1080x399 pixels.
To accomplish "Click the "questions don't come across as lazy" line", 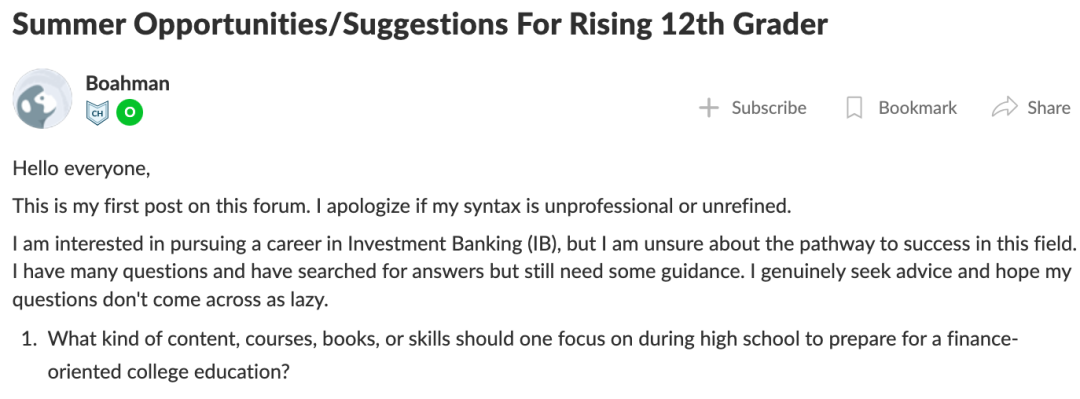I will (x=169, y=300).
